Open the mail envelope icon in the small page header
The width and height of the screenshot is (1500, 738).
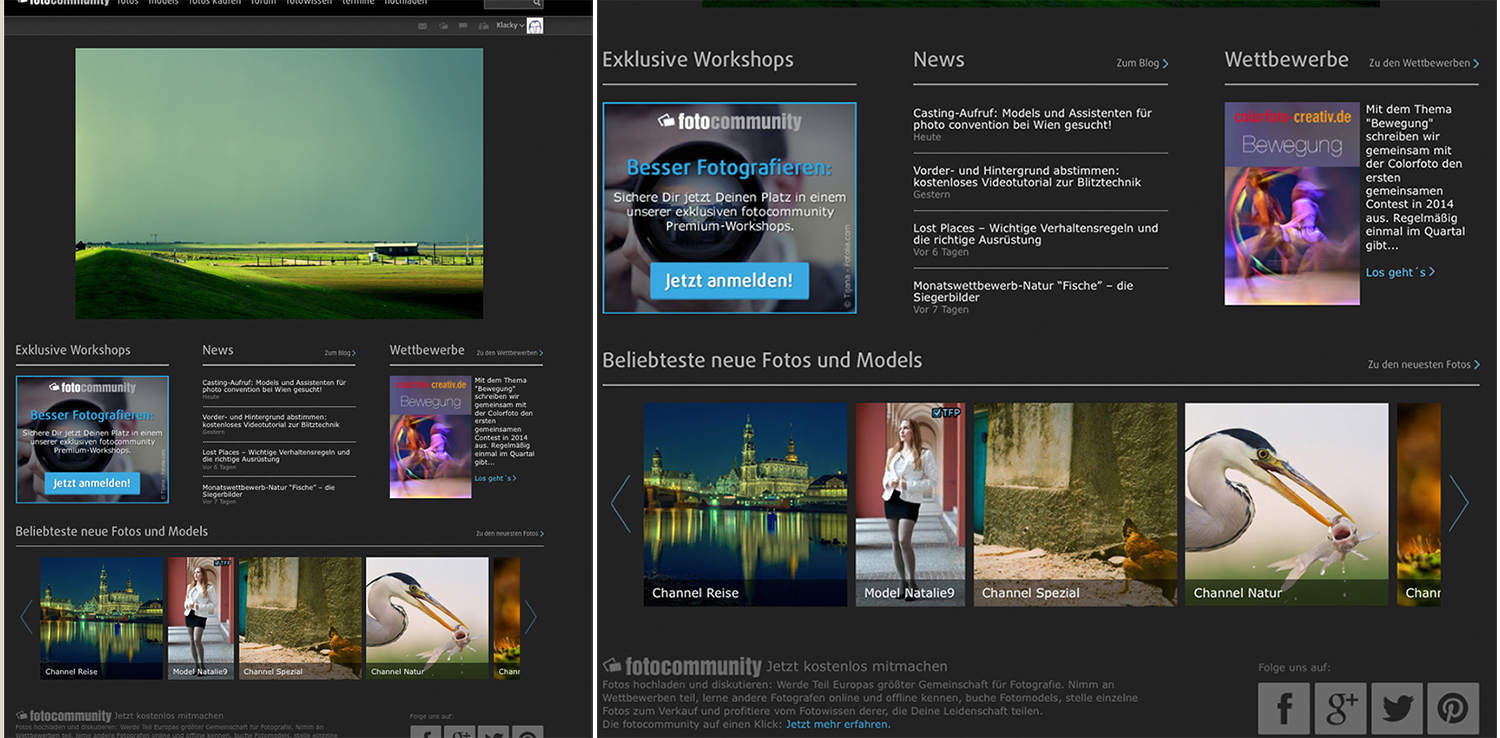tap(422, 26)
